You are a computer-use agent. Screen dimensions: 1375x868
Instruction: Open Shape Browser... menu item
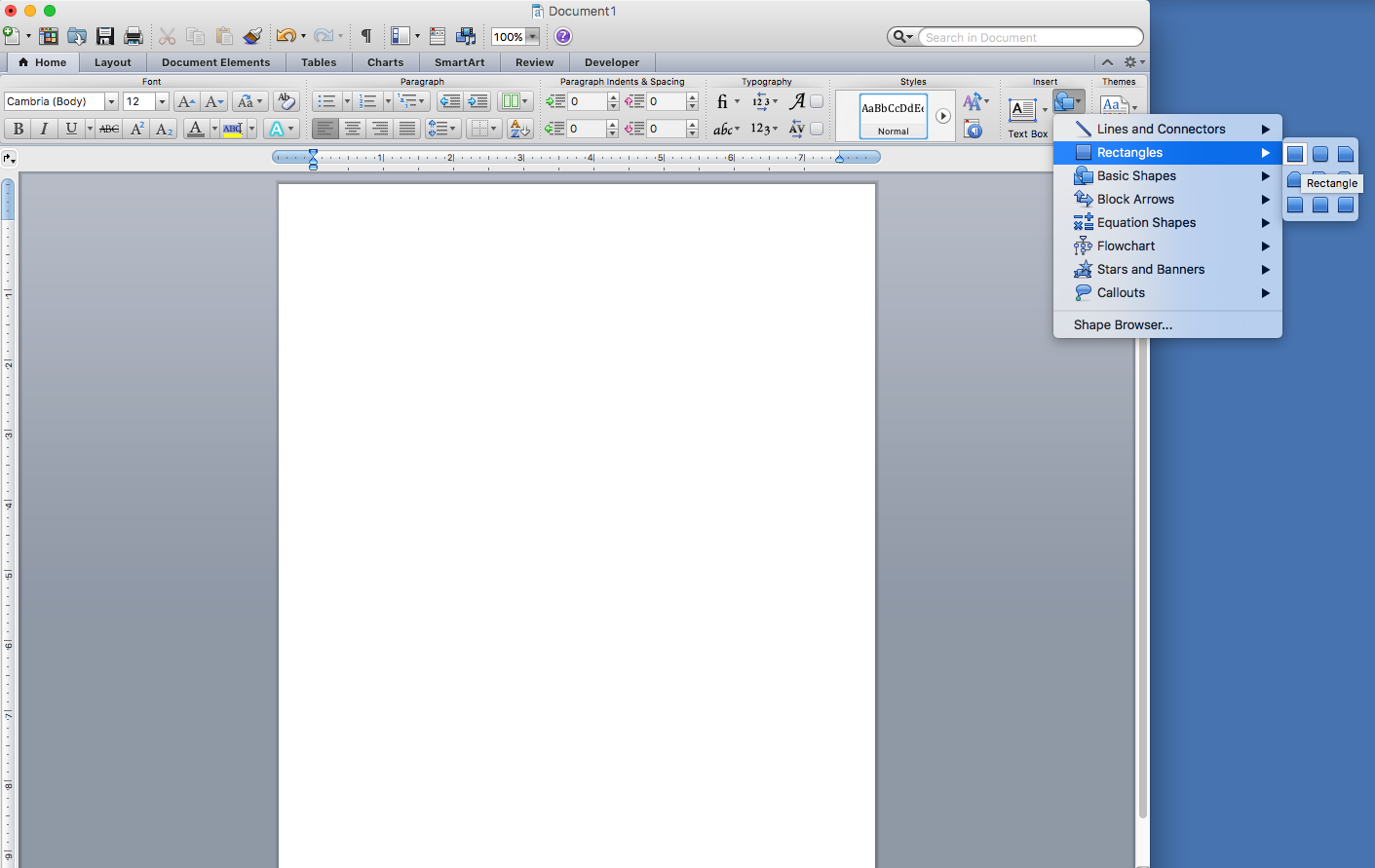click(1167, 324)
